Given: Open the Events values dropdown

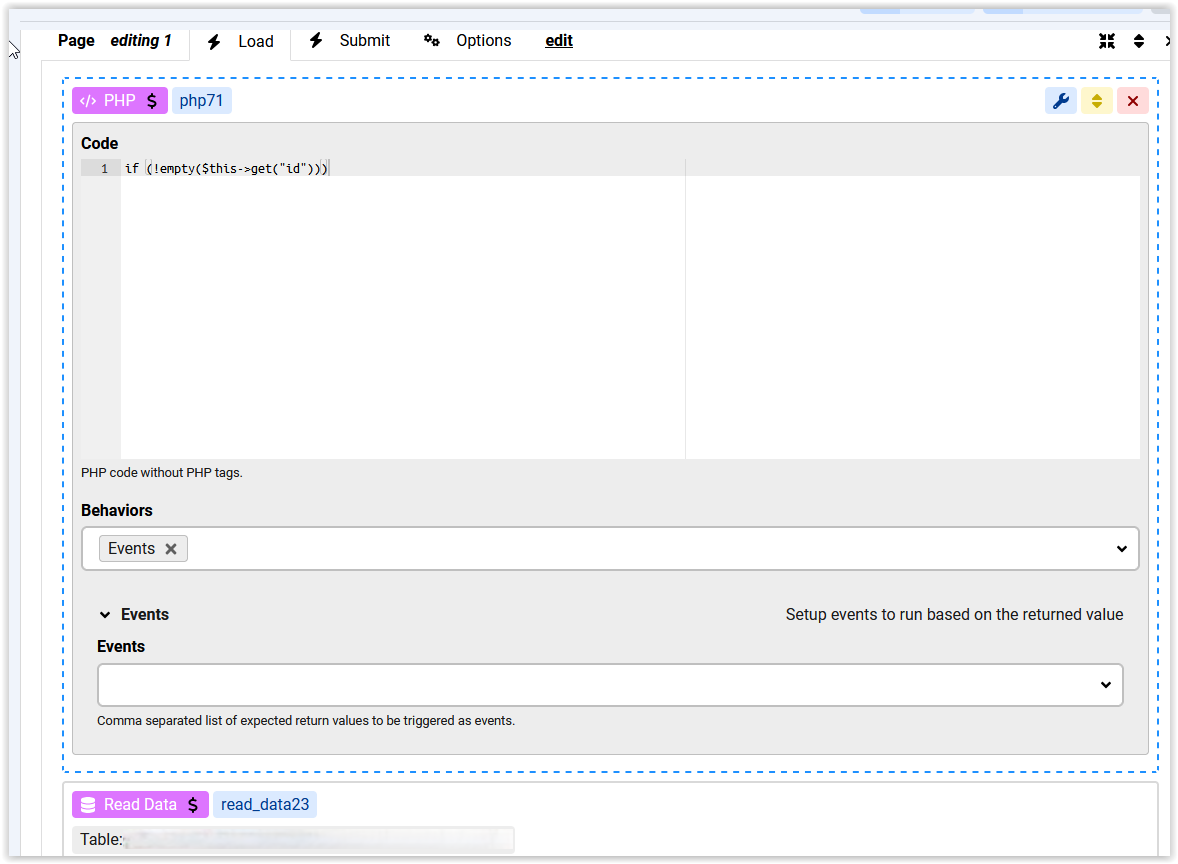Looking at the screenshot, I should 1105,685.
